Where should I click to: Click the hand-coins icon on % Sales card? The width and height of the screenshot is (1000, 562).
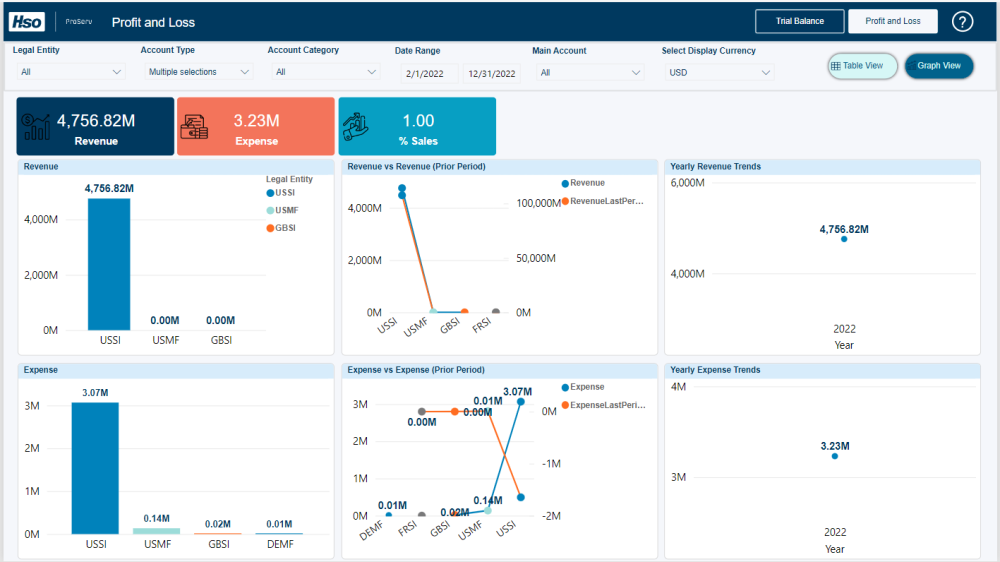point(355,126)
